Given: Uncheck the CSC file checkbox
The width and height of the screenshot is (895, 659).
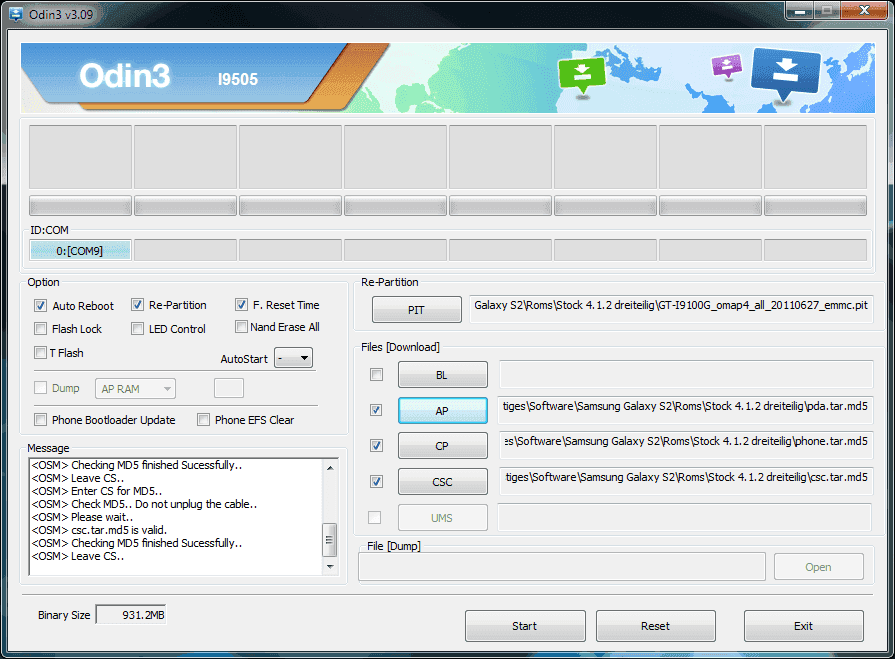Looking at the screenshot, I should (376, 482).
